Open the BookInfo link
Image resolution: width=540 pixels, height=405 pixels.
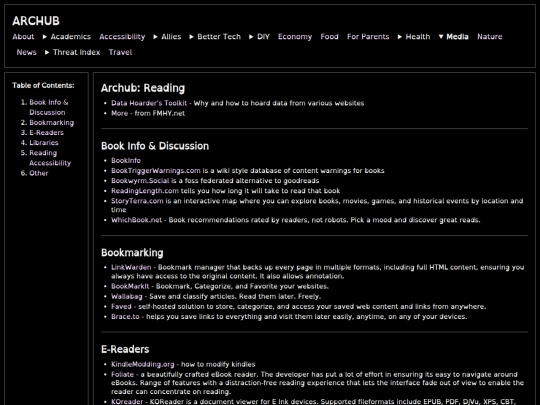pos(126,160)
